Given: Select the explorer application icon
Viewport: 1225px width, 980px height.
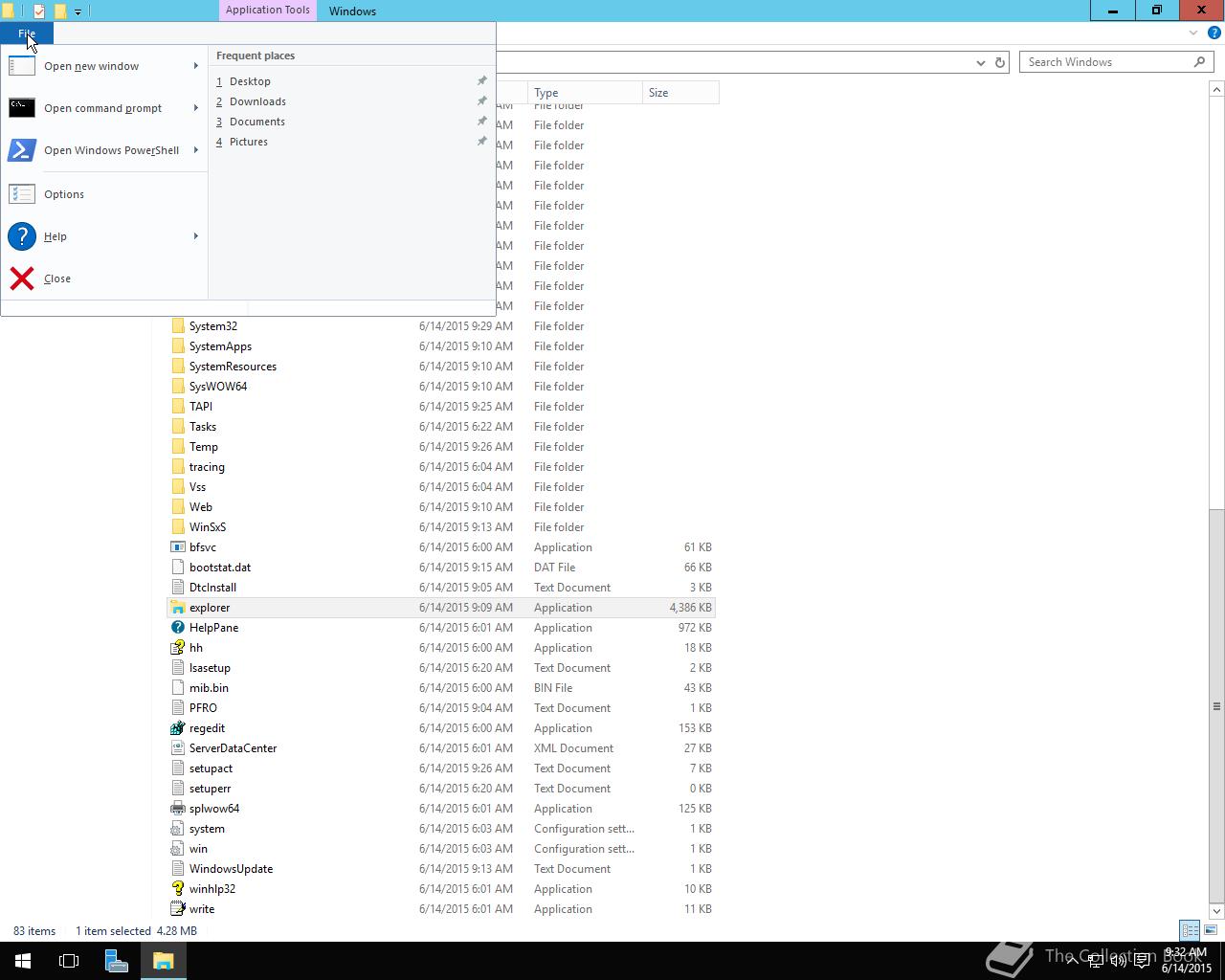Looking at the screenshot, I should pos(178,608).
